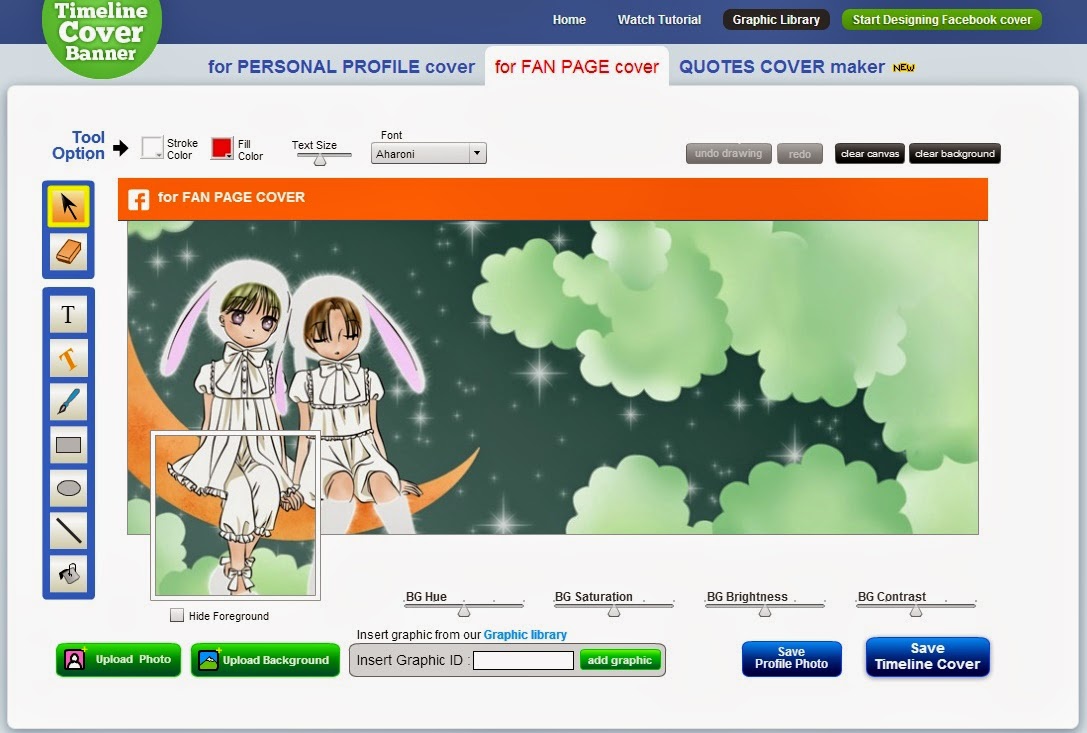Select the line drawing tool
This screenshot has width=1087, height=733.
tap(68, 531)
